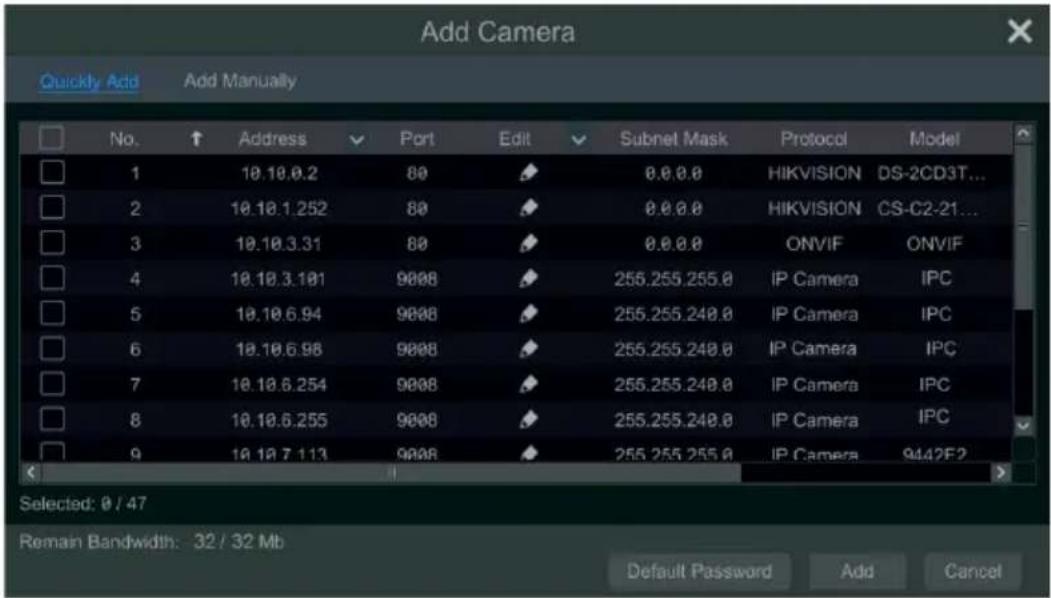Screen dimensions: 1051x598
Task: Click the Default Password button
Action: click(x=699, y=572)
